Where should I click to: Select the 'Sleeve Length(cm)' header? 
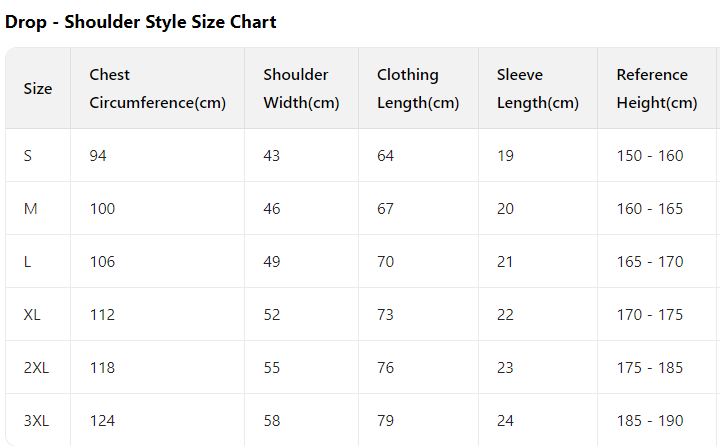[x=537, y=89]
